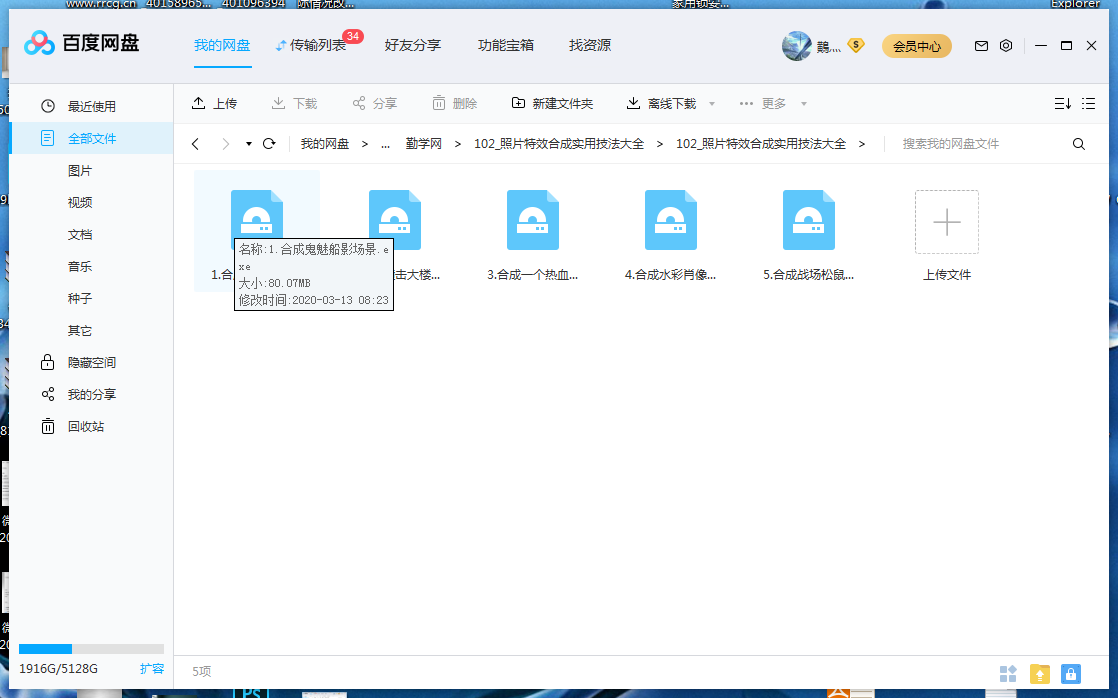Click the Baidu Netdisk logo
This screenshot has height=698, width=1118.
coord(81,43)
